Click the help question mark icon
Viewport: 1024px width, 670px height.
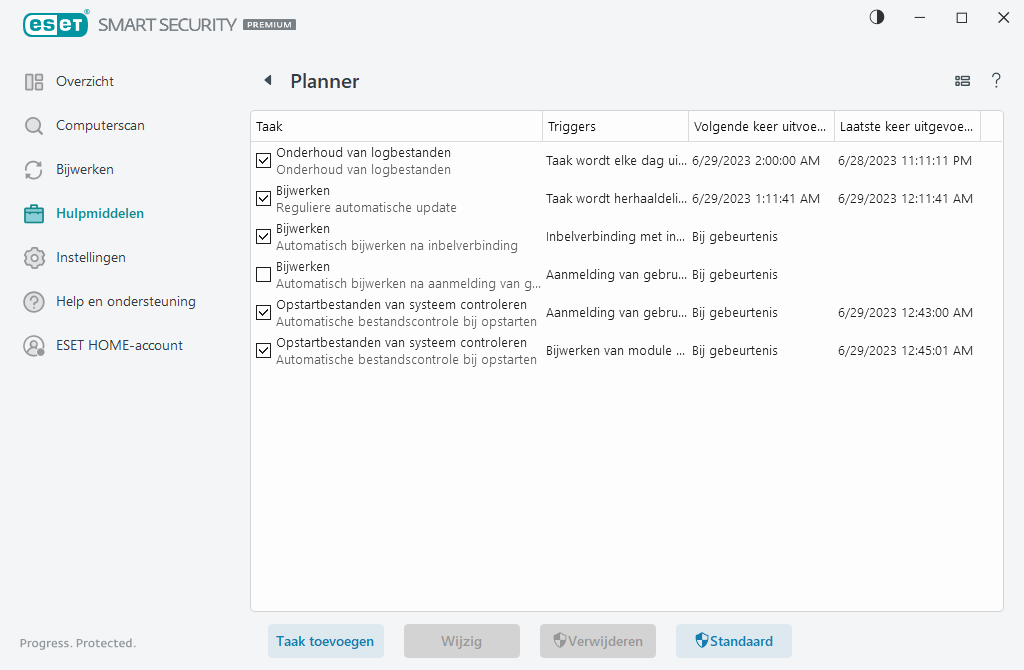pyautogui.click(x=996, y=81)
